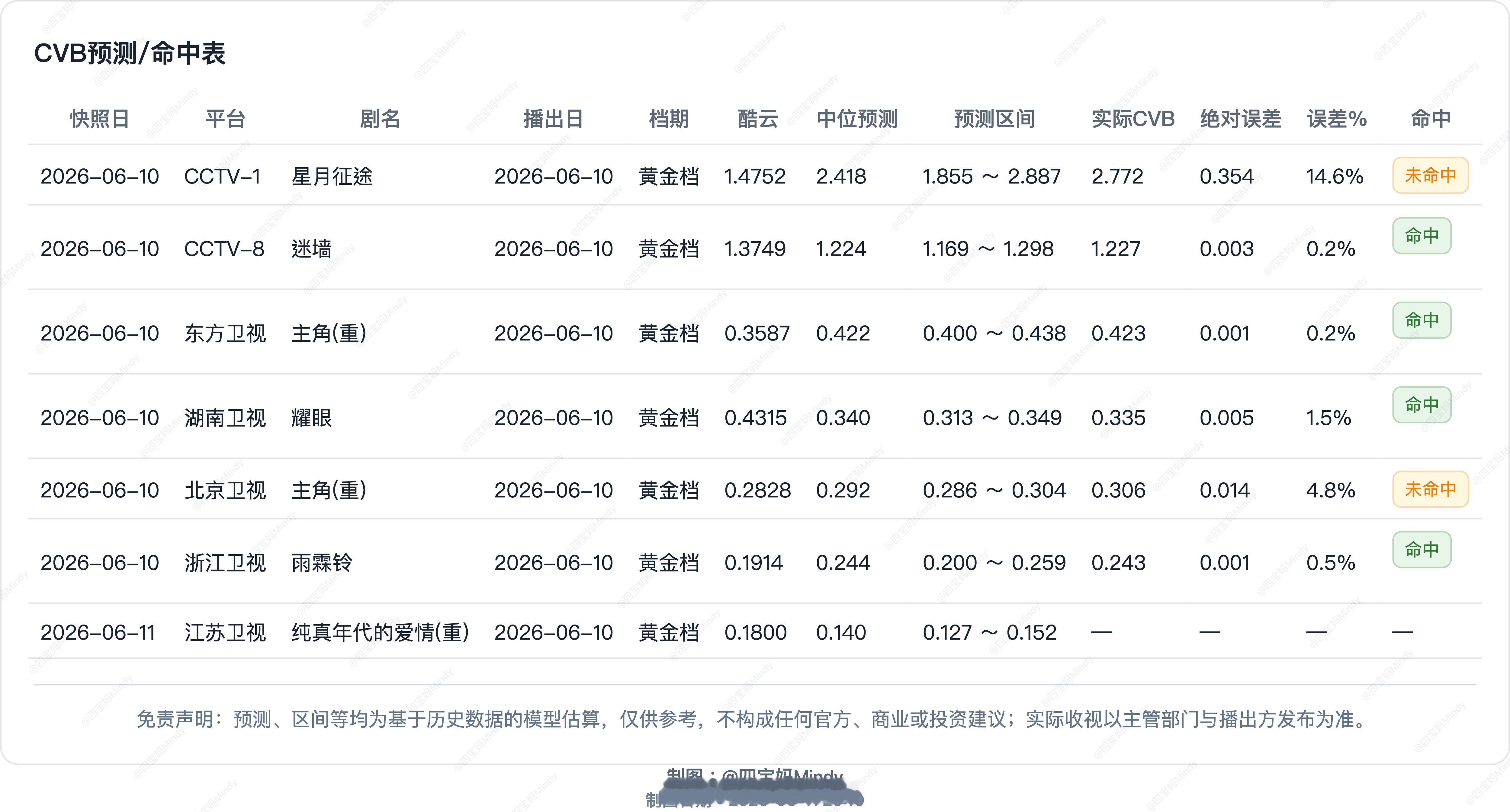Select the platform cell 湖南卫视

click(225, 418)
